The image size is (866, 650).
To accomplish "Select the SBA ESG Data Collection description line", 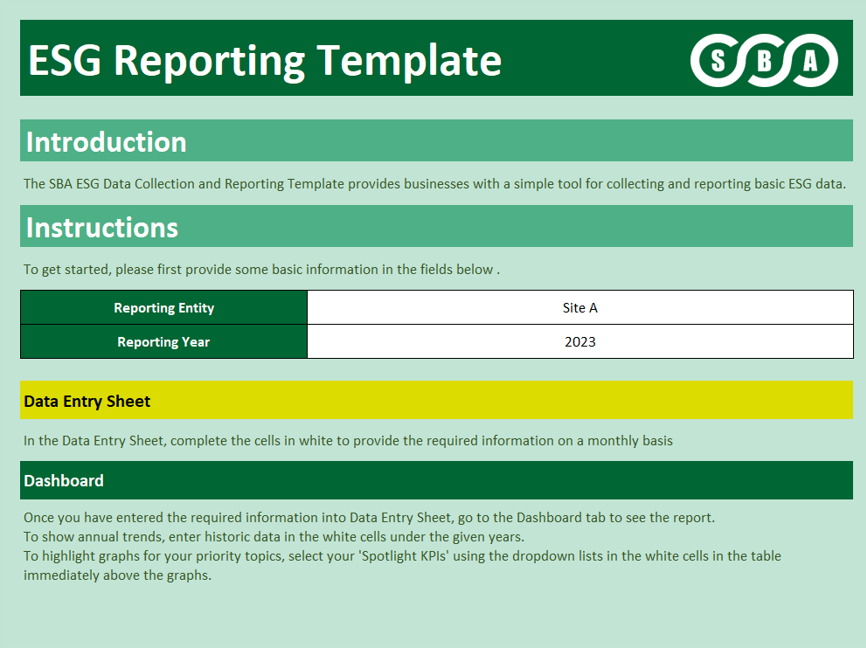I will [x=434, y=184].
